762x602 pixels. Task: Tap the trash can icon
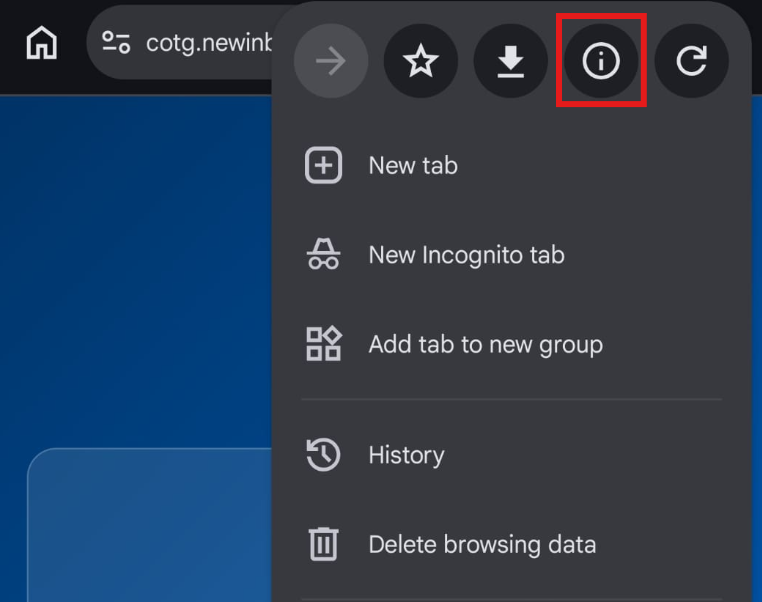[x=324, y=544]
